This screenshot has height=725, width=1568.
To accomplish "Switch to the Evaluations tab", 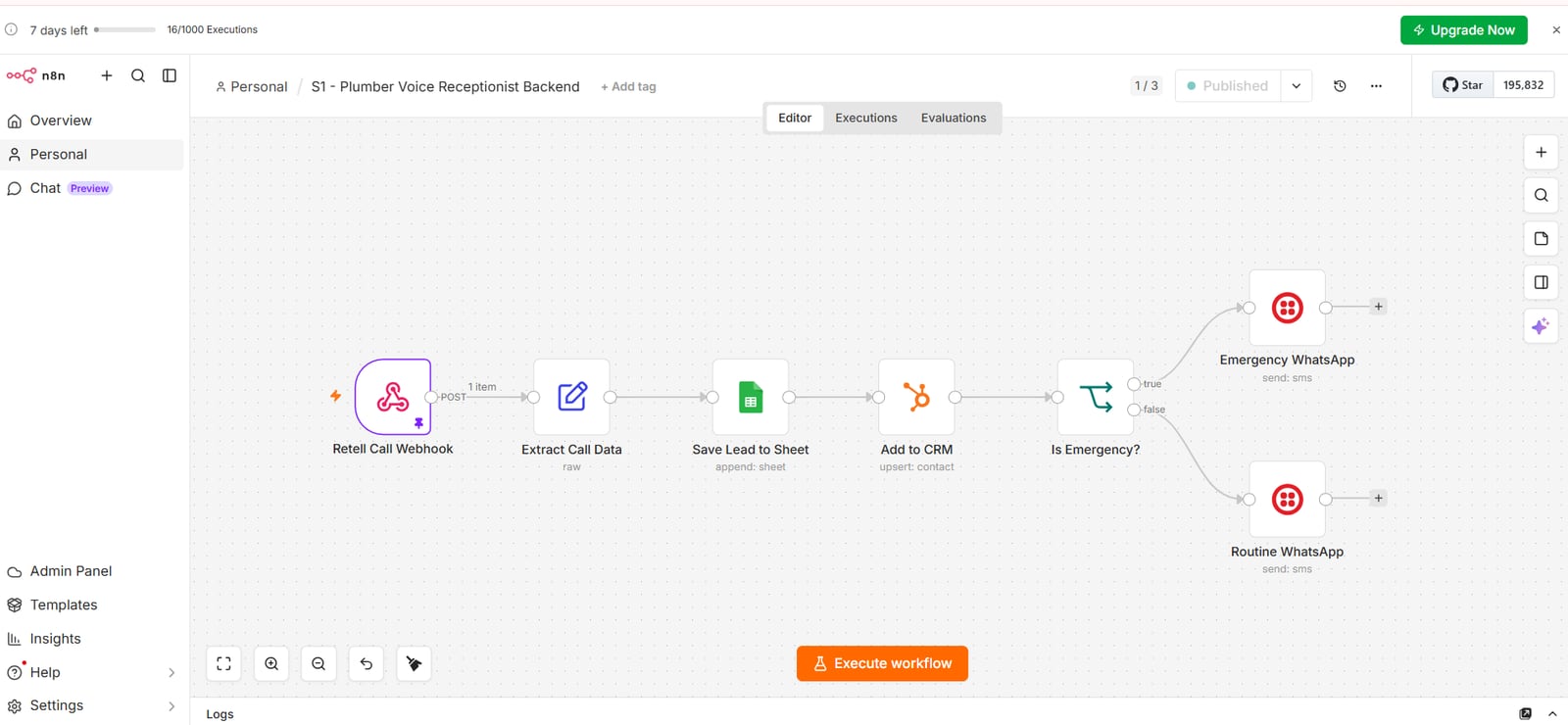I will click(954, 118).
